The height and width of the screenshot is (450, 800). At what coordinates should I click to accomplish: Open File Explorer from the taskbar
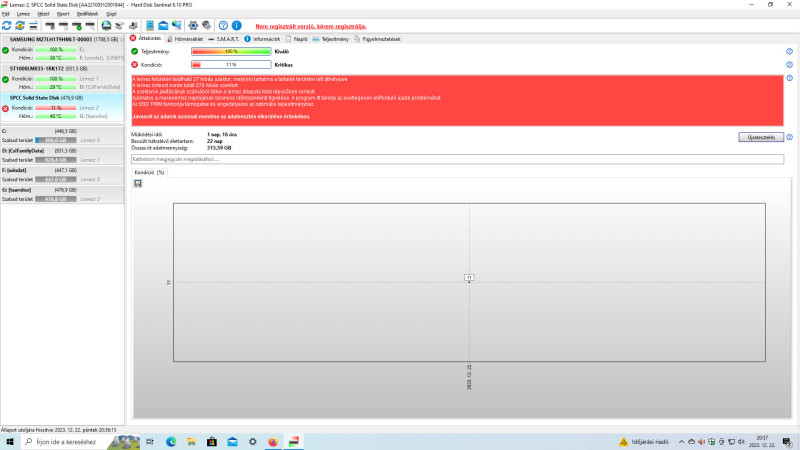coord(191,442)
